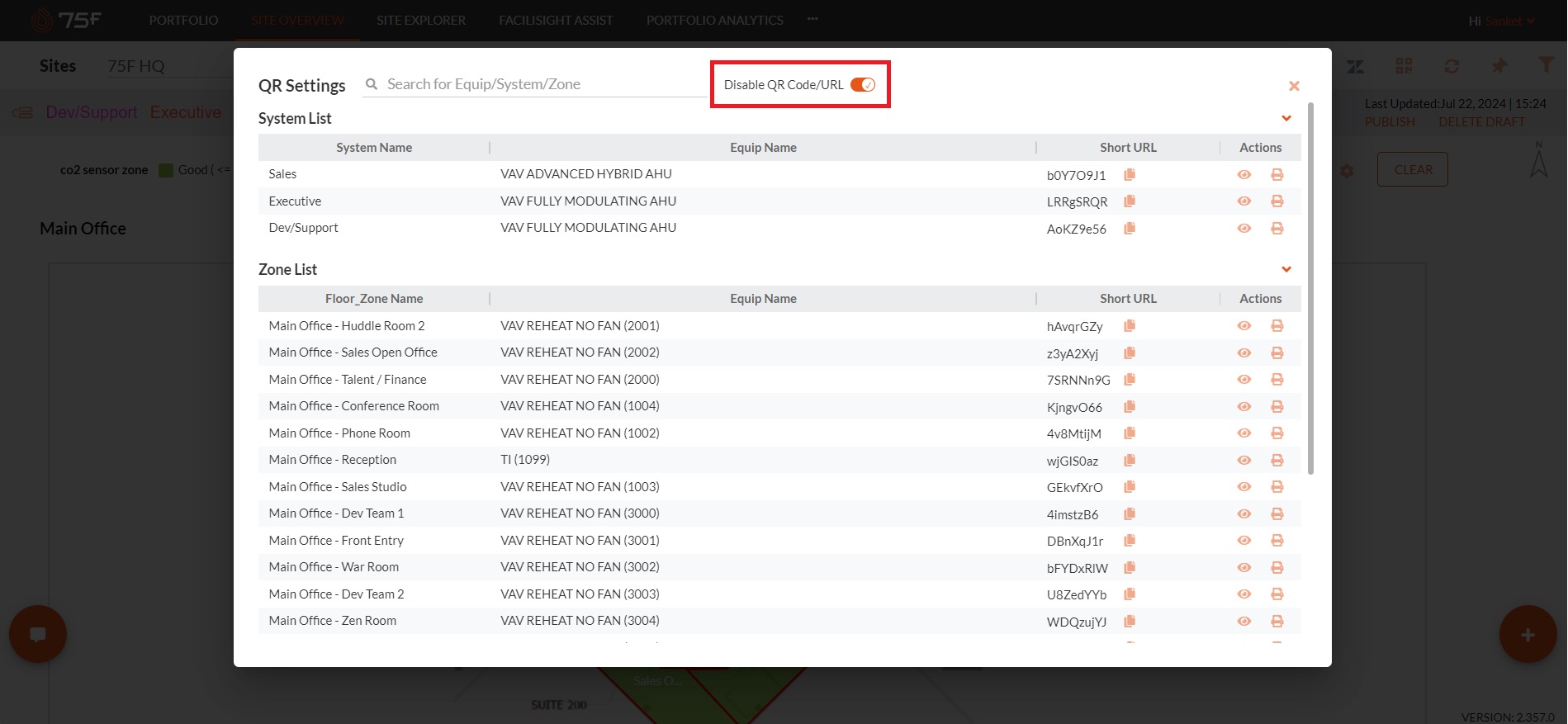Screen dimensions: 1568x724
Task: Copy short URL for Sales system
Action: [1130, 174]
